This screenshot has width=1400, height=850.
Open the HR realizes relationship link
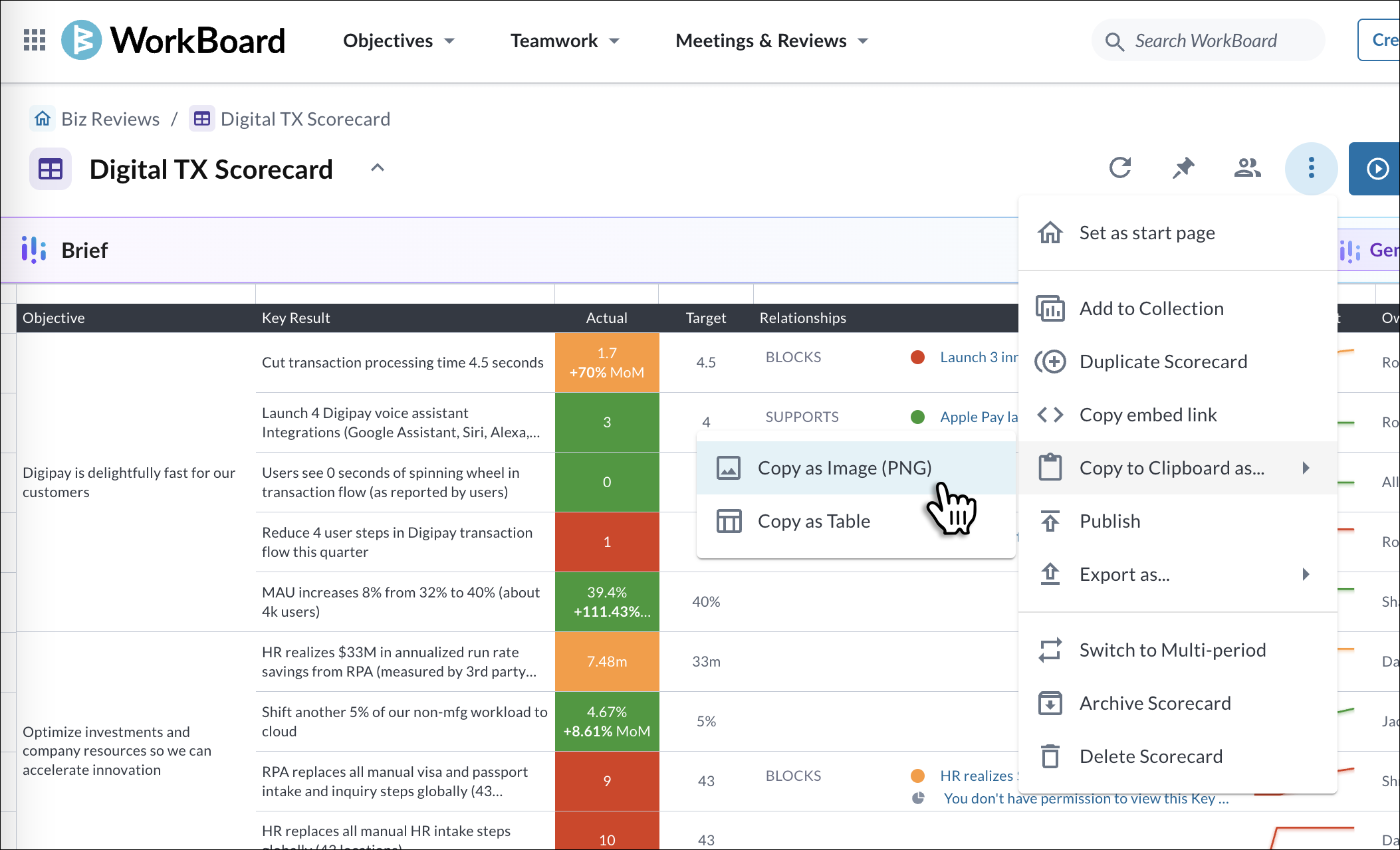click(979, 776)
